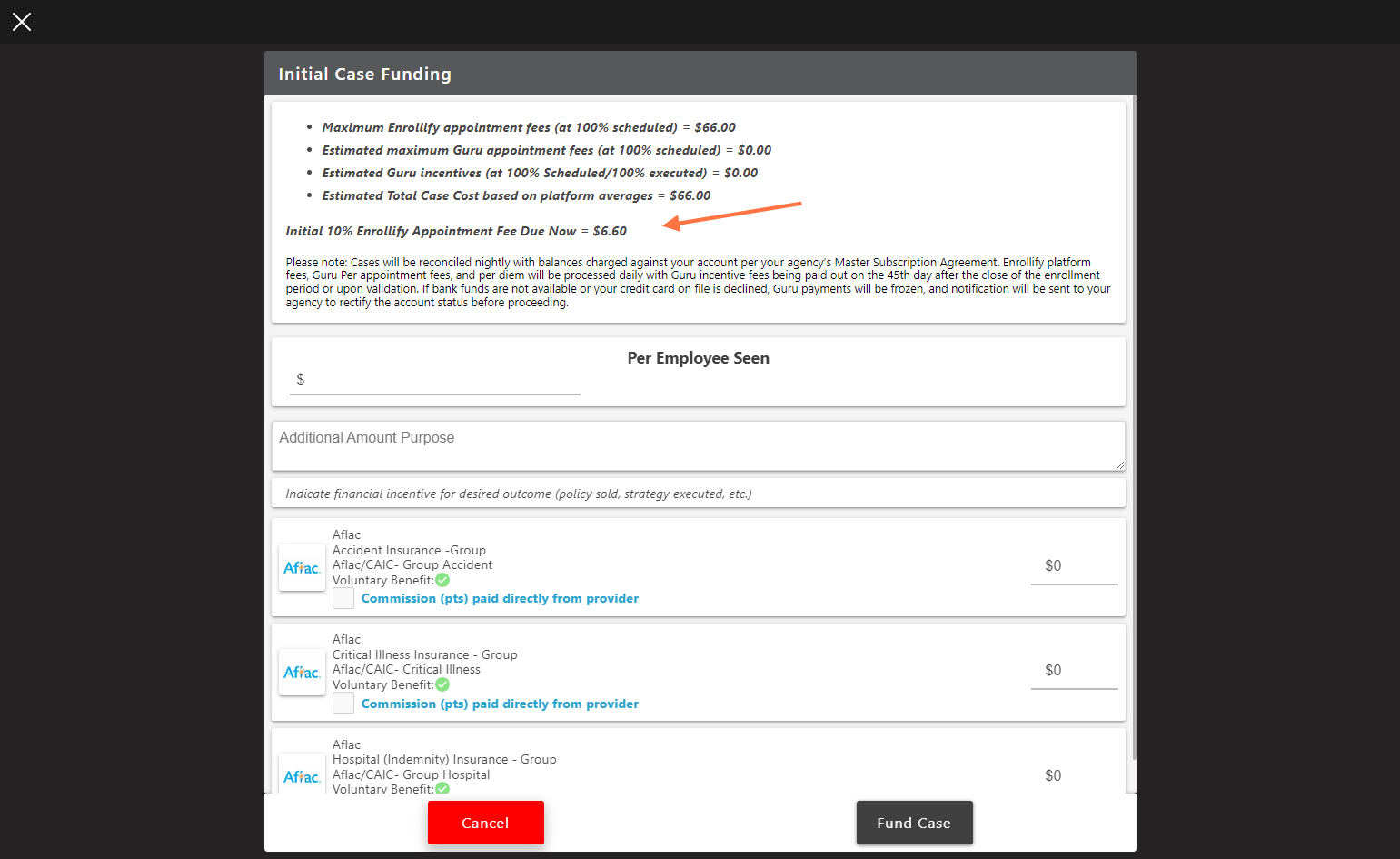Click 'Estimated maximum Guru appointment fees' line

[547, 150]
